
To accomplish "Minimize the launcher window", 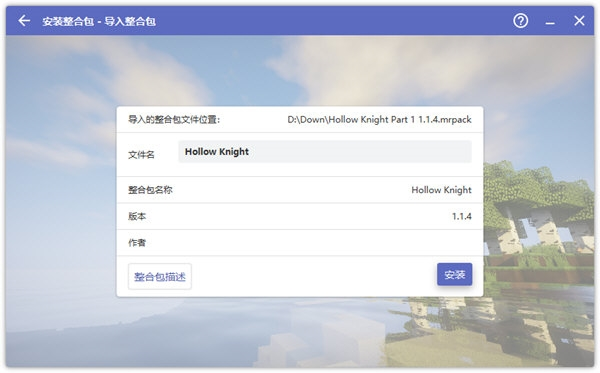I will tap(550, 23).
